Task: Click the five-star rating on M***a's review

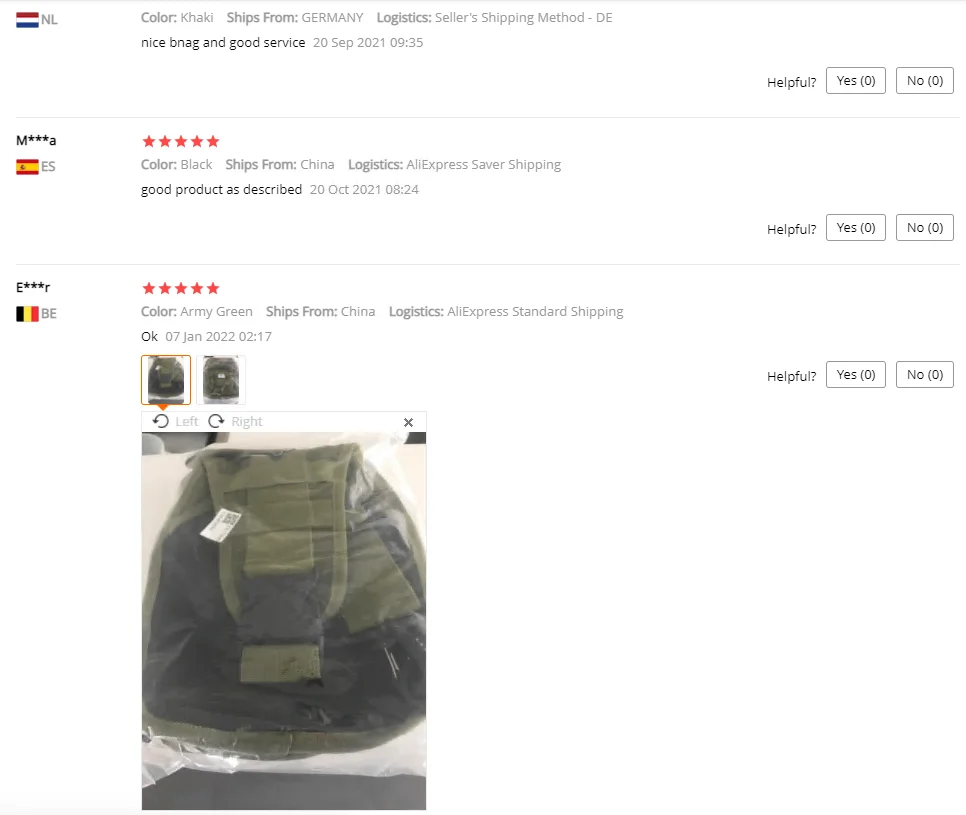Action: point(181,142)
